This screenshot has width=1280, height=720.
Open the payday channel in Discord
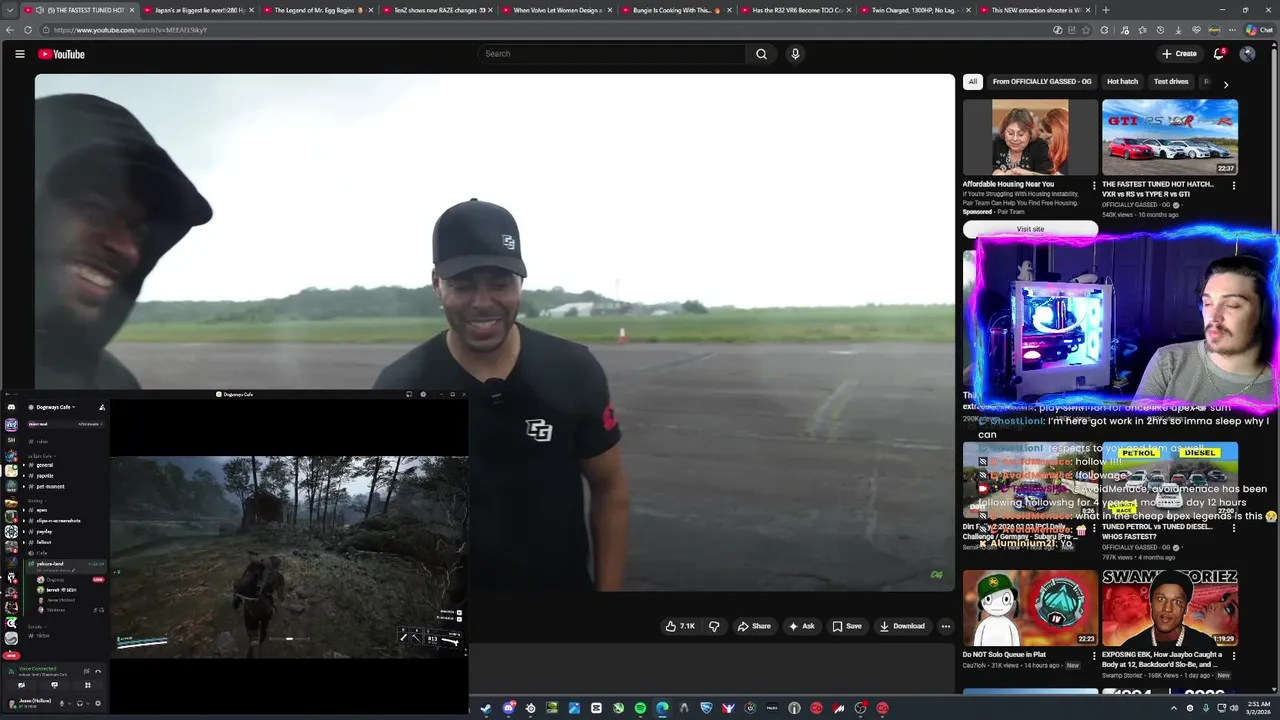42,531
